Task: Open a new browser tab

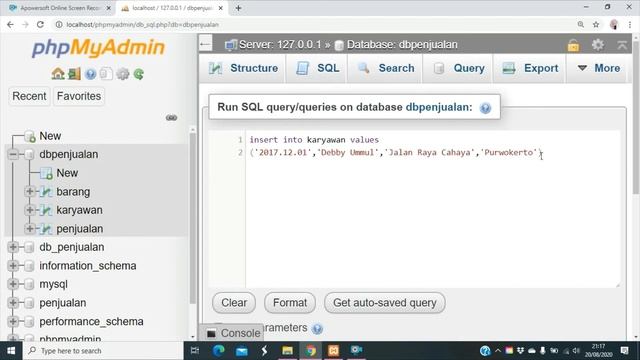Action: (238, 8)
